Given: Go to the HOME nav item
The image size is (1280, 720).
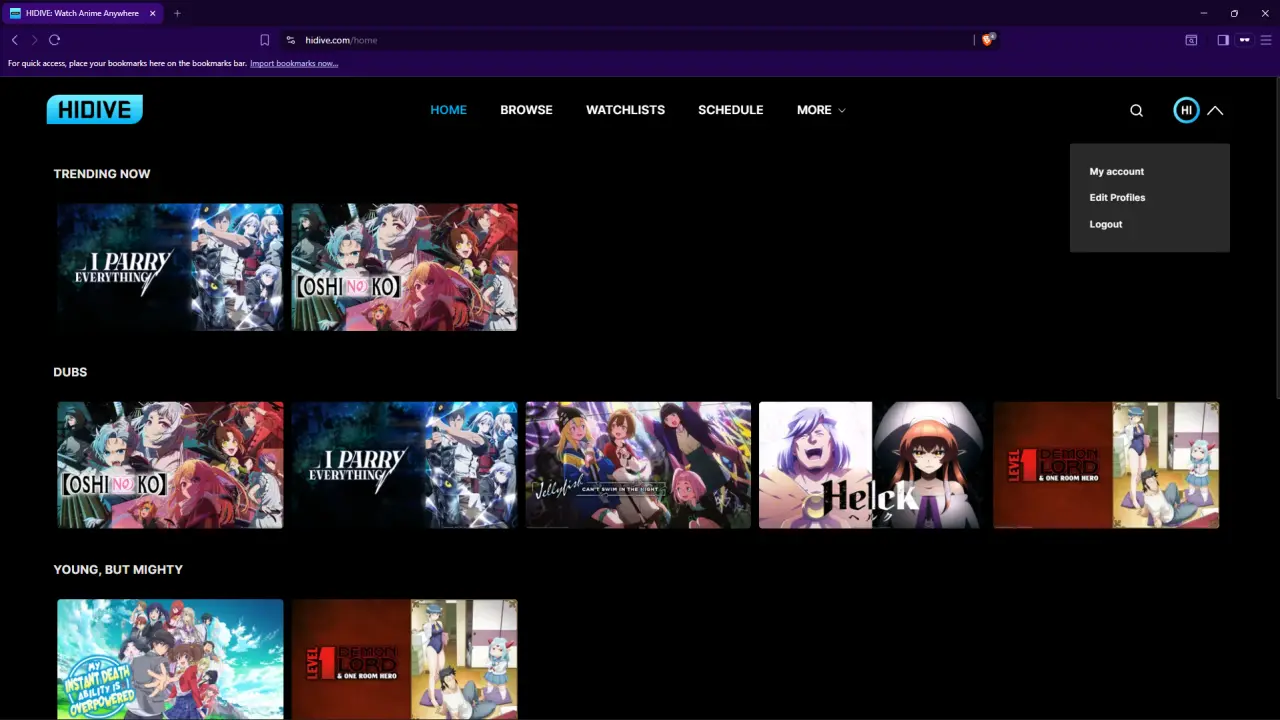Looking at the screenshot, I should (448, 110).
